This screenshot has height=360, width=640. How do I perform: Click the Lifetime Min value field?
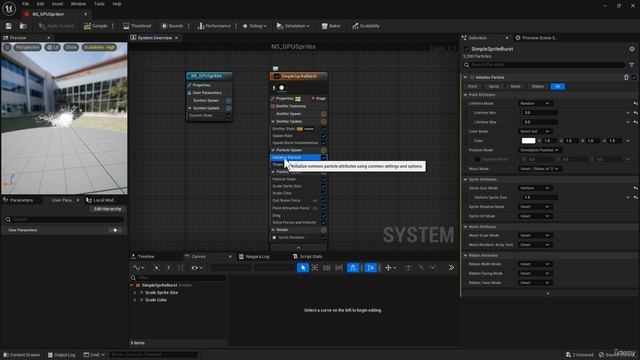[x=540, y=113]
